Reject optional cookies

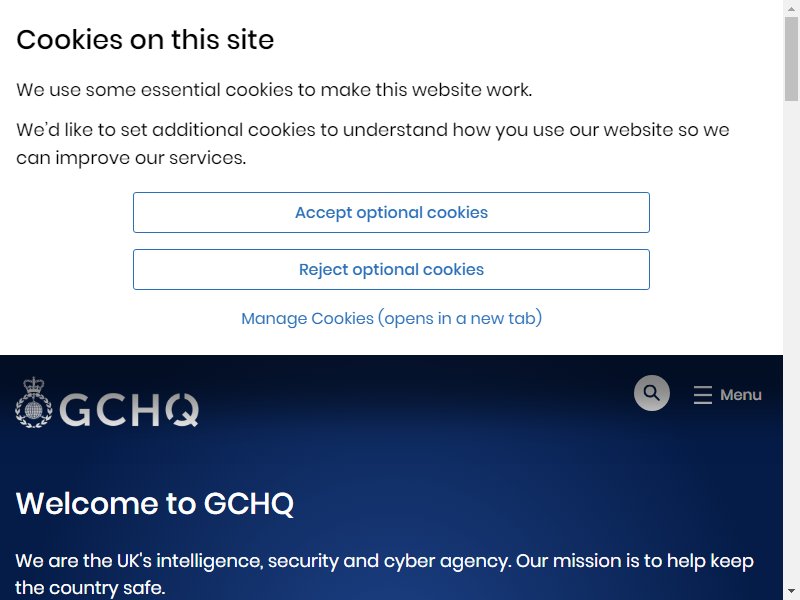391,269
